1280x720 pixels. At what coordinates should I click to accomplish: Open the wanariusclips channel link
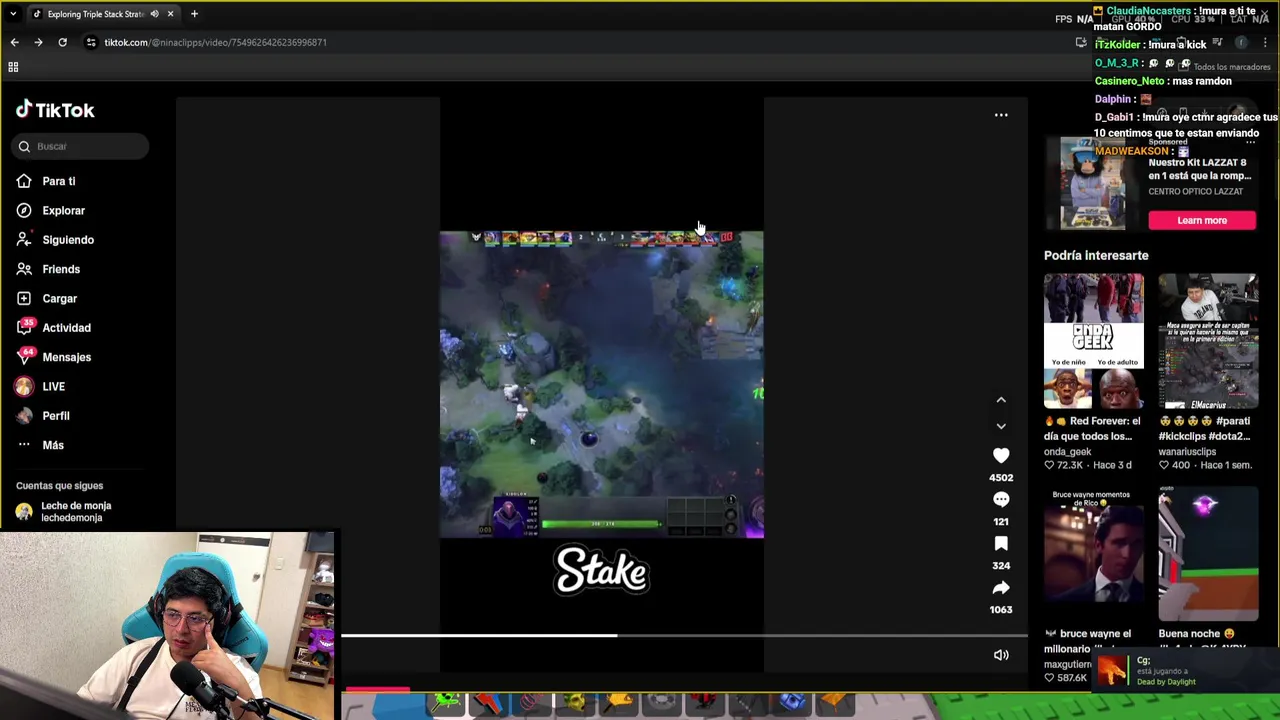point(1187,452)
